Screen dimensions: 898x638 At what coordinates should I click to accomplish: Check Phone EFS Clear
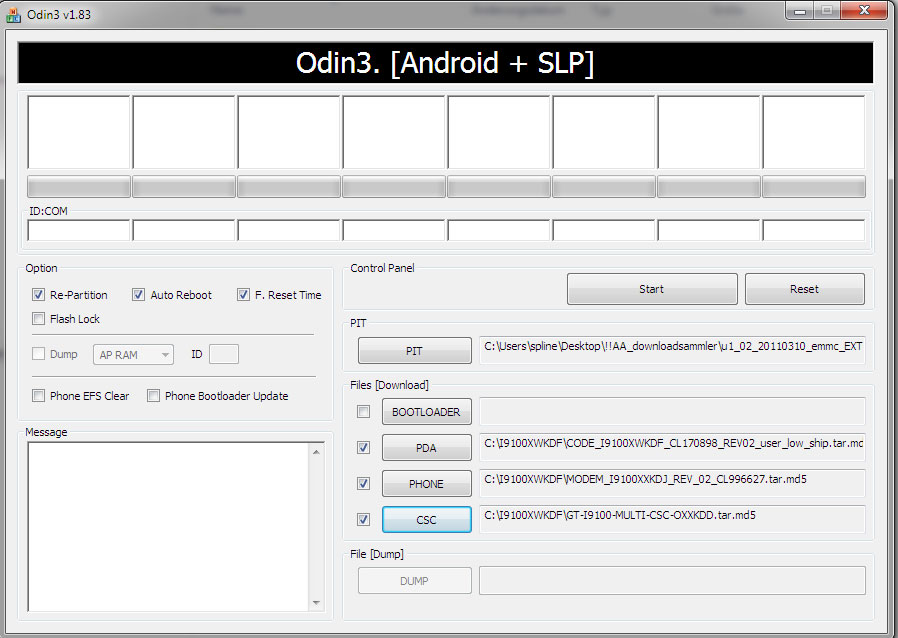click(x=39, y=396)
